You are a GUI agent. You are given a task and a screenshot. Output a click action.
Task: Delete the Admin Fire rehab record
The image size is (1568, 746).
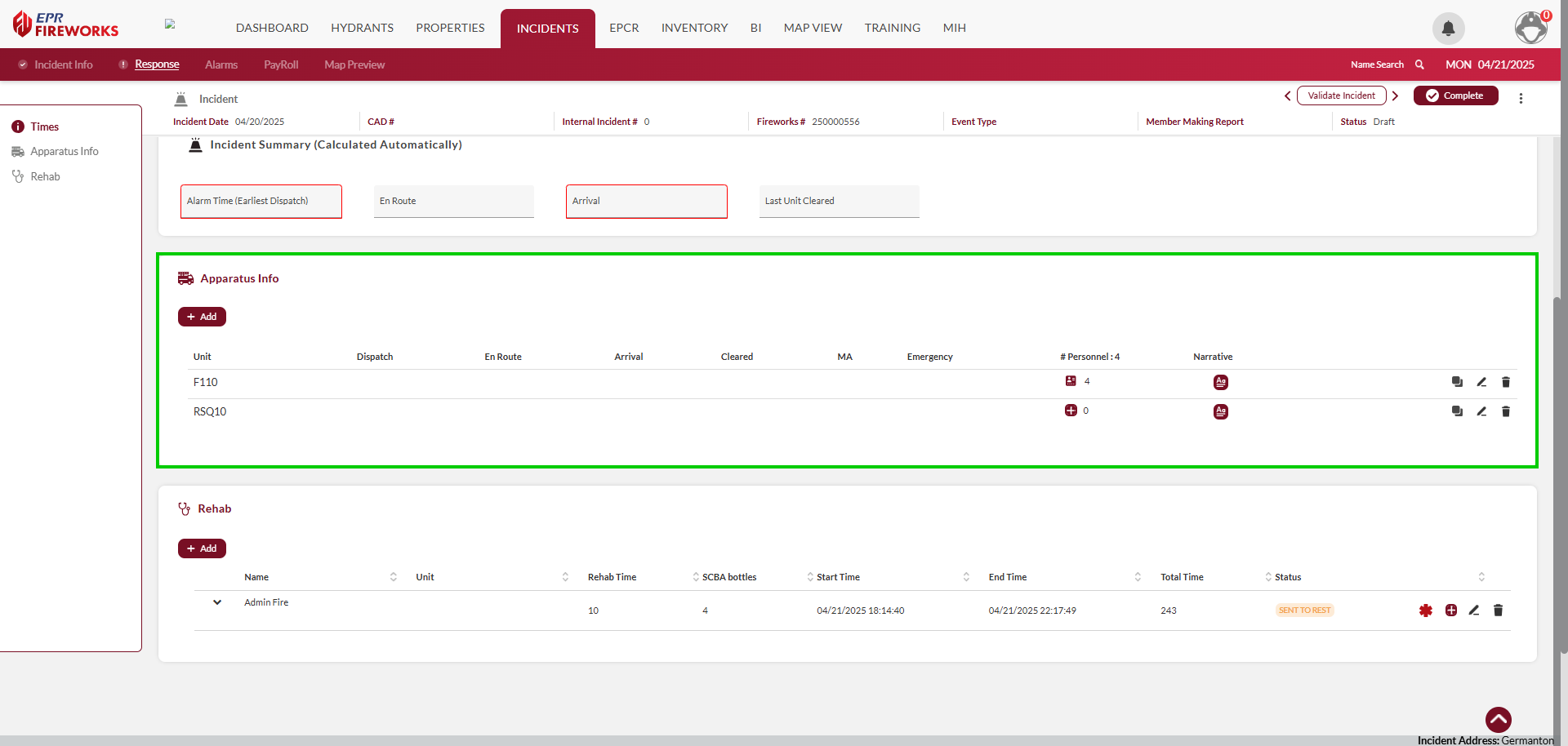click(1498, 611)
